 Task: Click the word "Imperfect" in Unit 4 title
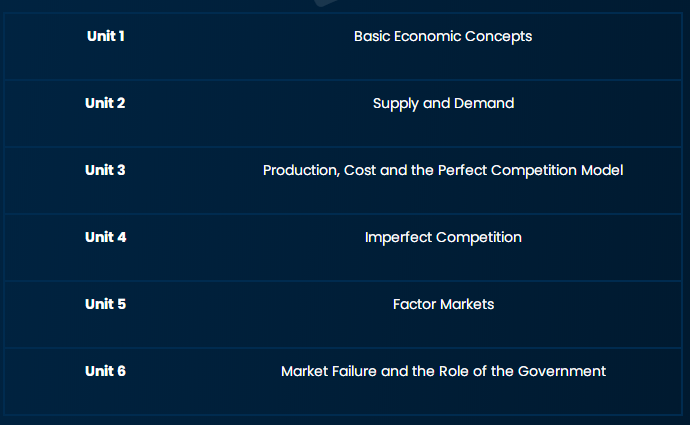coord(399,238)
